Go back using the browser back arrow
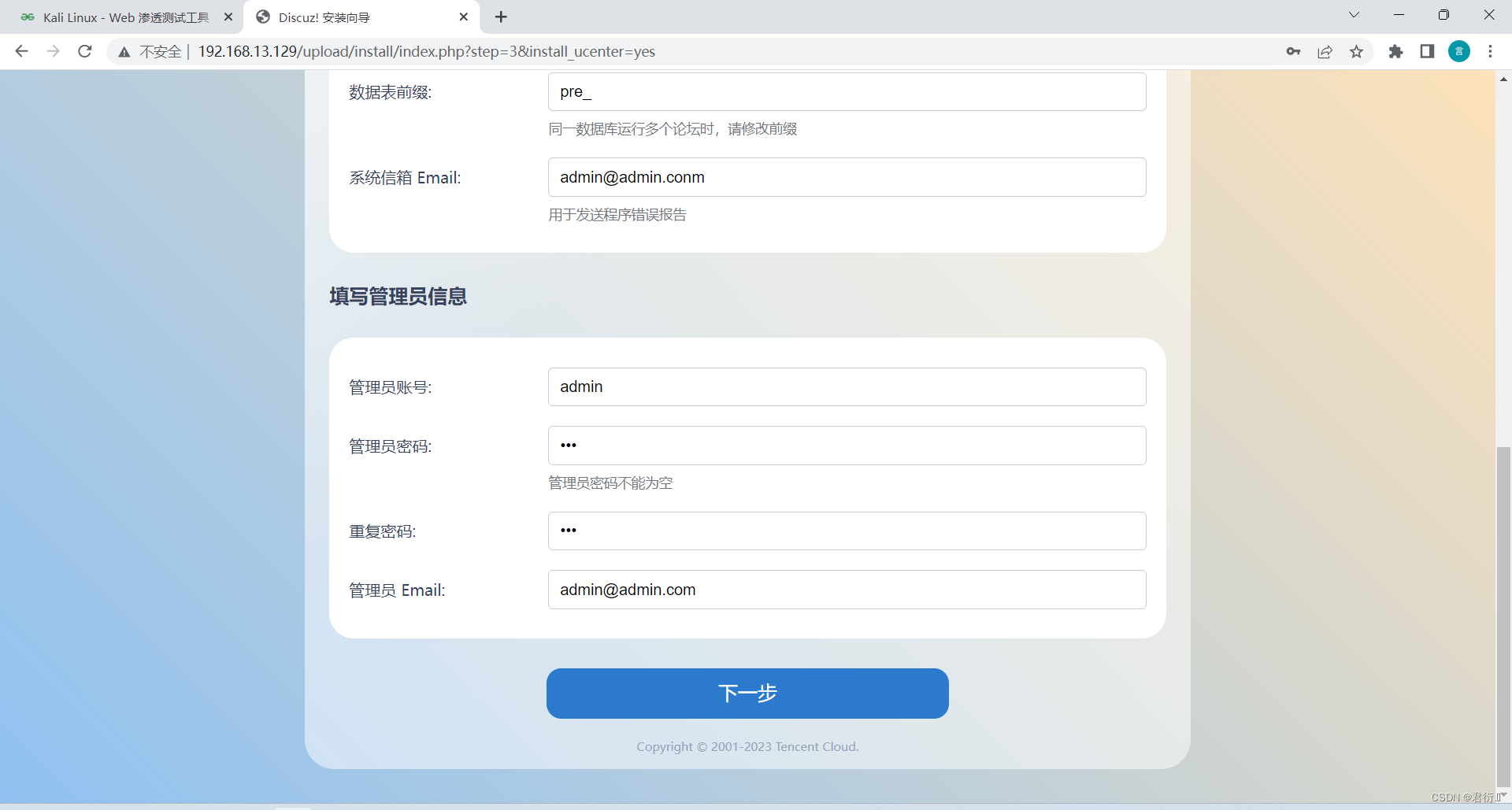 click(21, 51)
